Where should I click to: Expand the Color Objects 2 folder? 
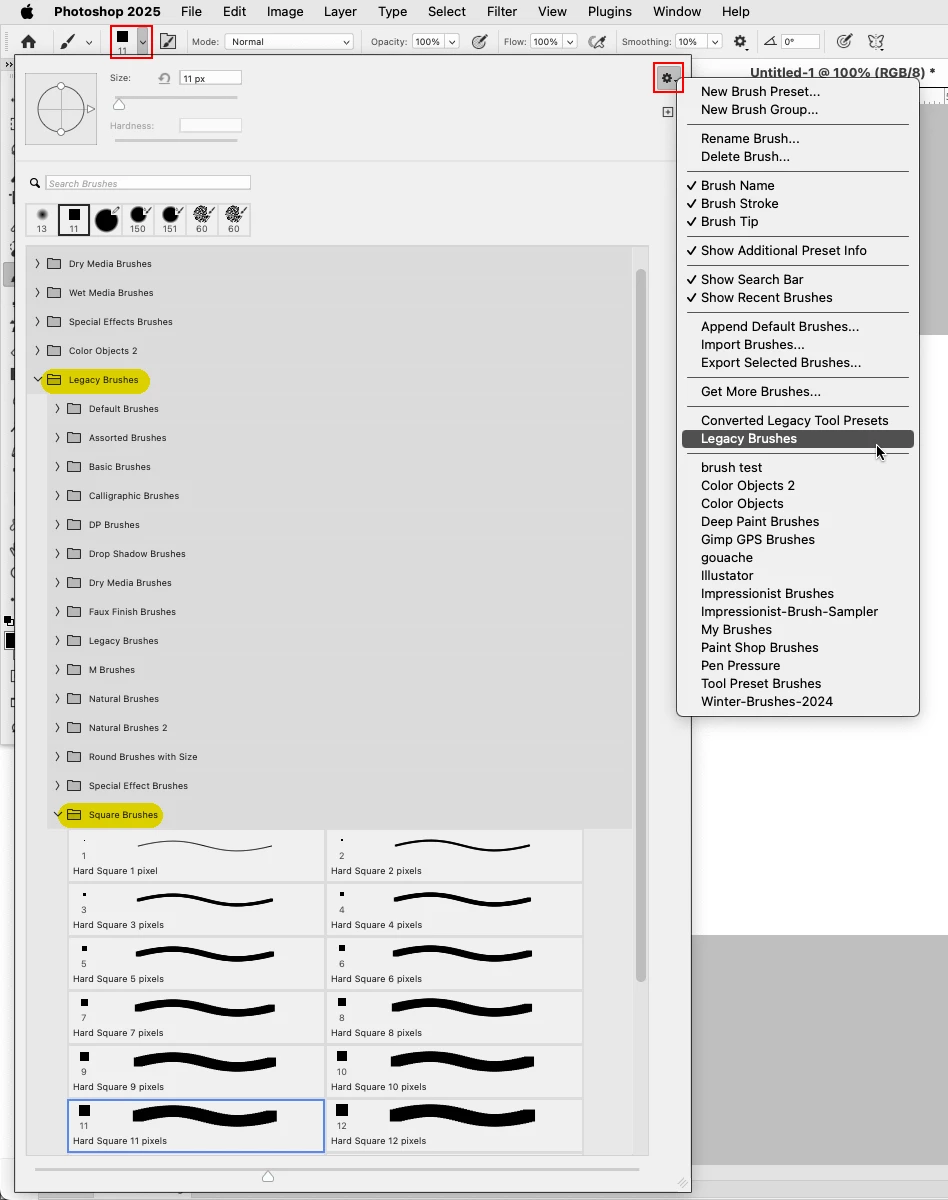click(38, 351)
